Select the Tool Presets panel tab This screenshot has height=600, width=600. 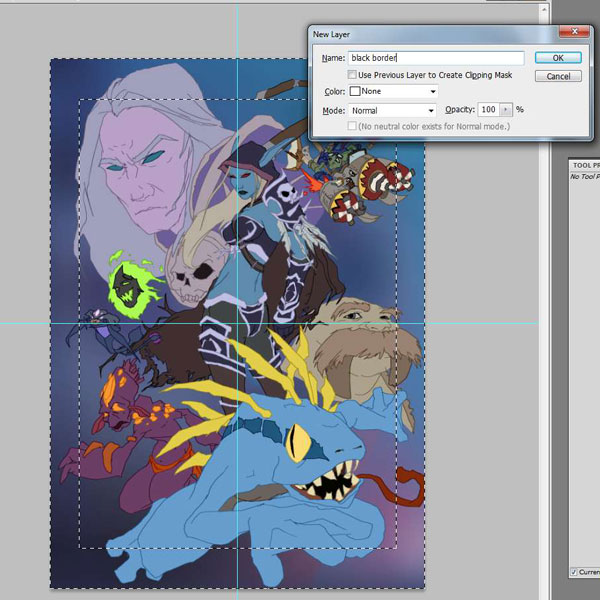coord(585,165)
